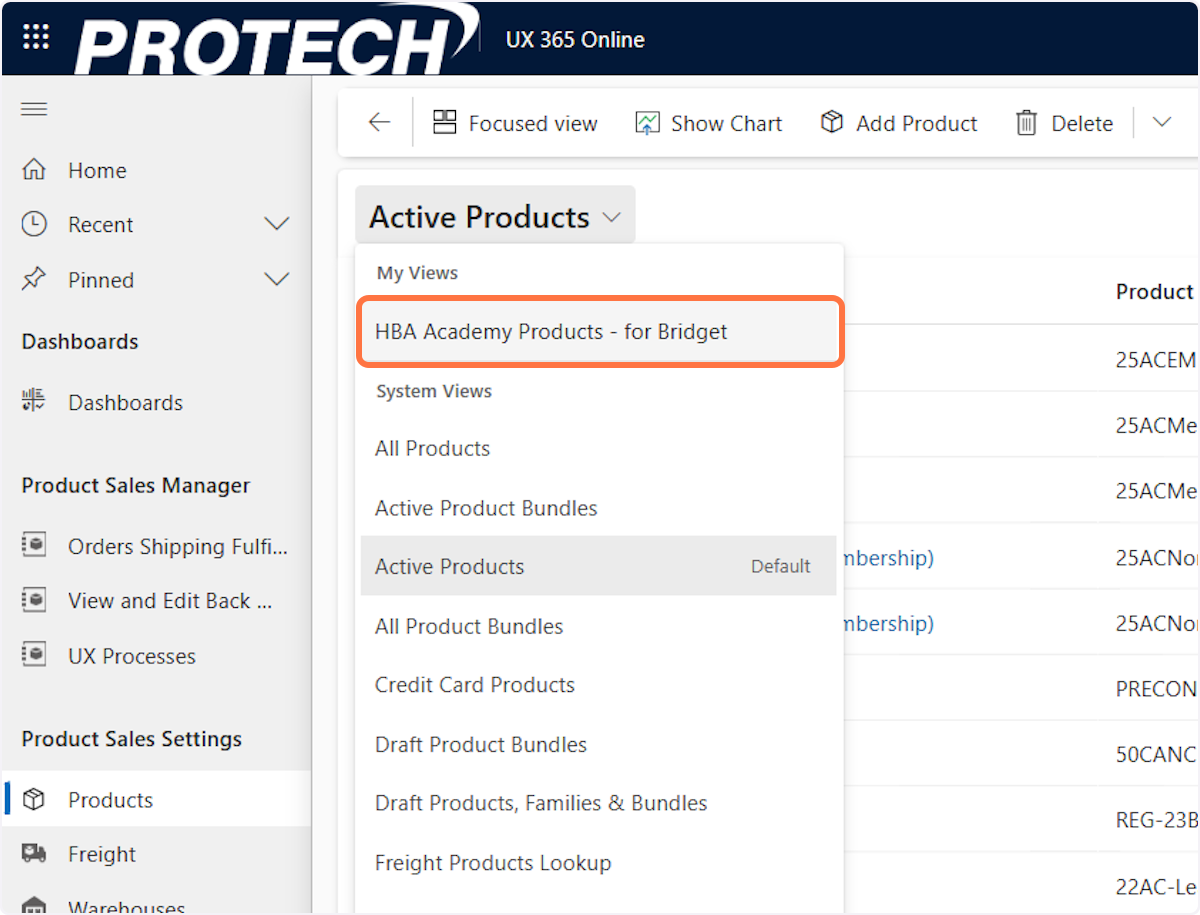Click the Add Product cube icon
Viewport: 1200px width, 915px height.
click(x=832, y=123)
